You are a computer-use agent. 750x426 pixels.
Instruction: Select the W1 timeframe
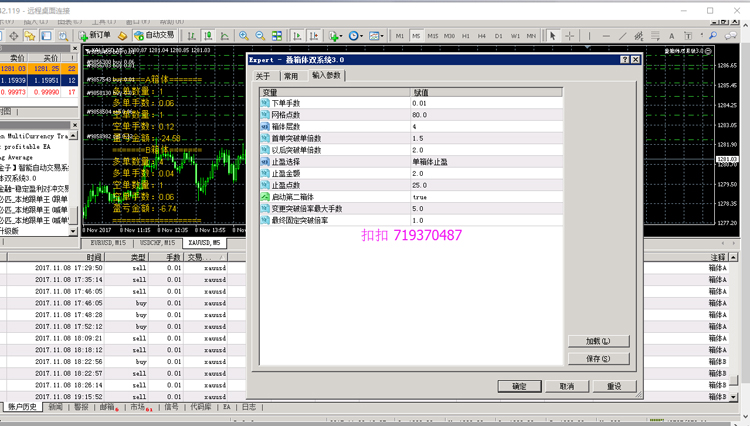click(515, 36)
